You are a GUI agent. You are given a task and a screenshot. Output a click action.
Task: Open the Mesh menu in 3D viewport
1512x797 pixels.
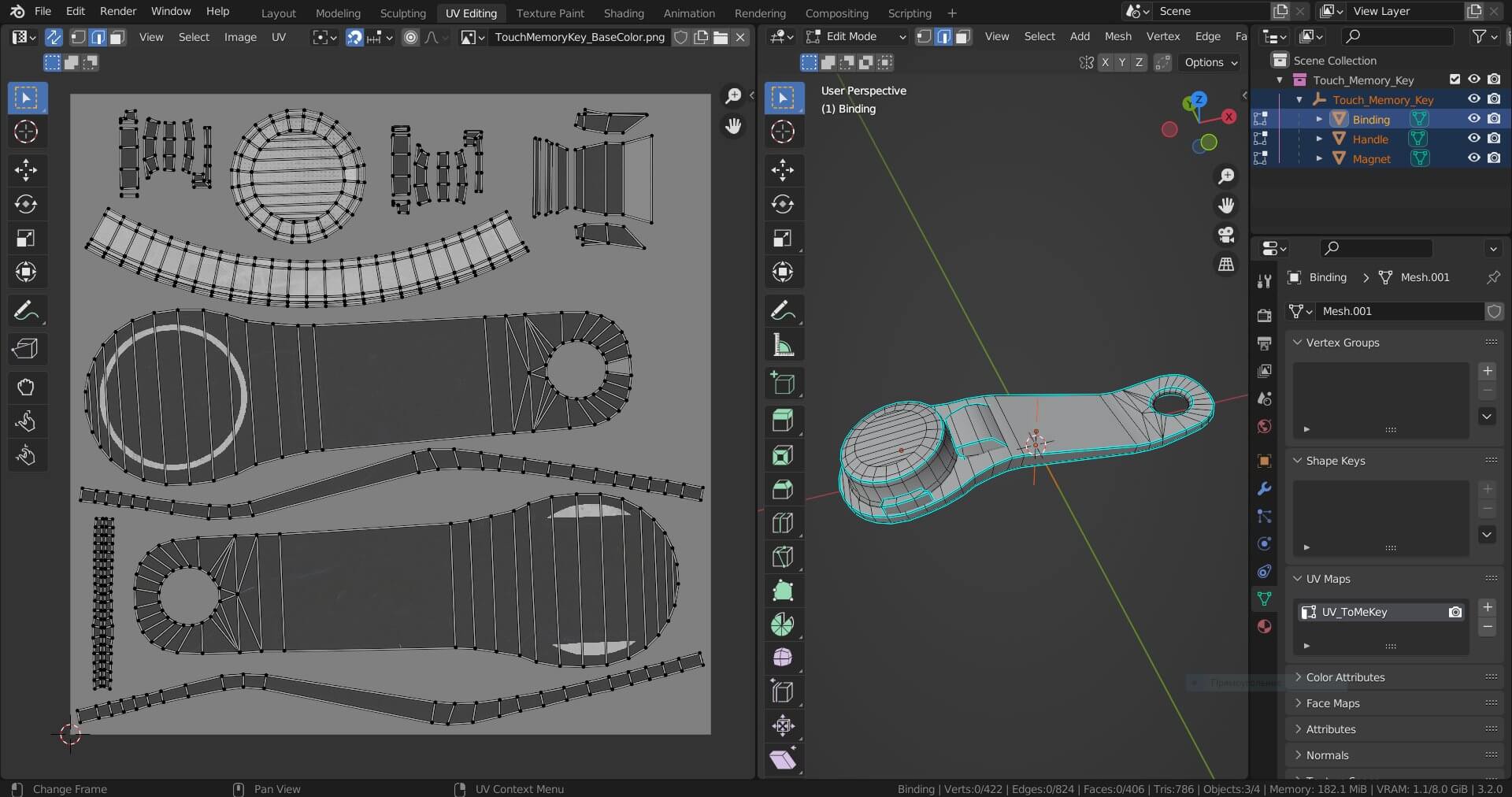1117,36
